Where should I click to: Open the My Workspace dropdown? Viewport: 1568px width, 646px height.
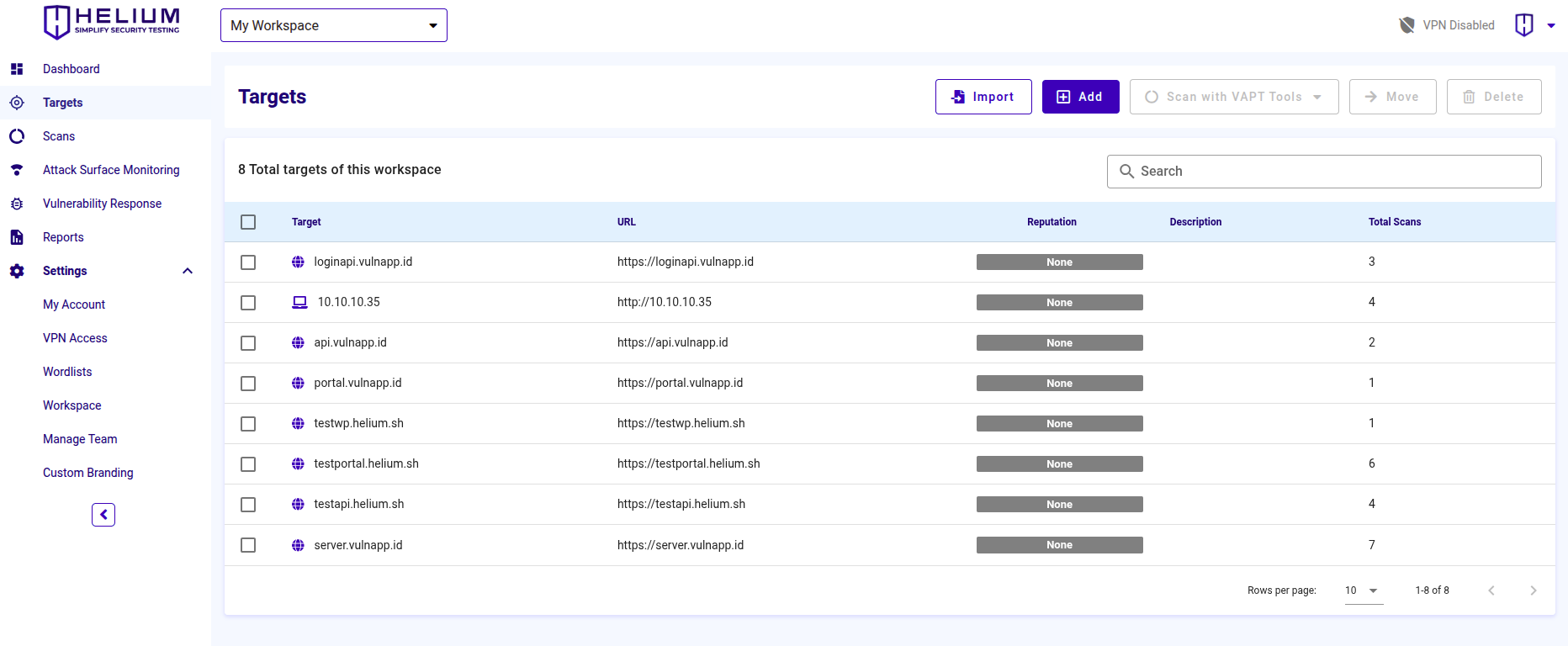click(x=333, y=25)
